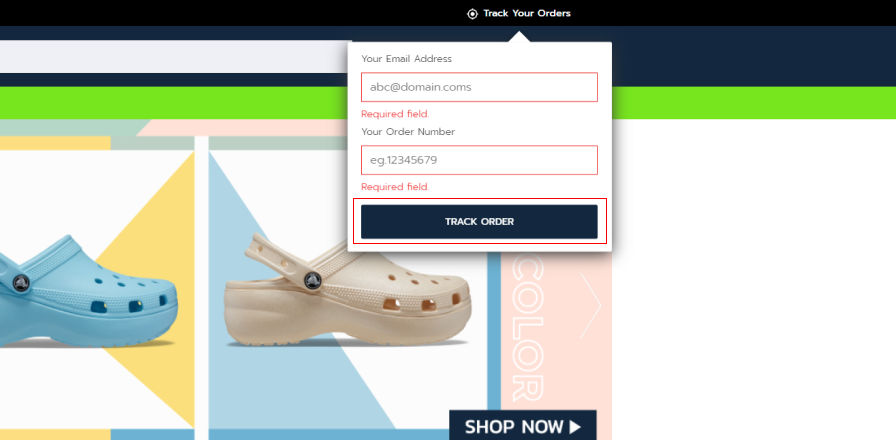The width and height of the screenshot is (896, 440).
Task: Click the "Your Order Number" label
Action: 408,132
